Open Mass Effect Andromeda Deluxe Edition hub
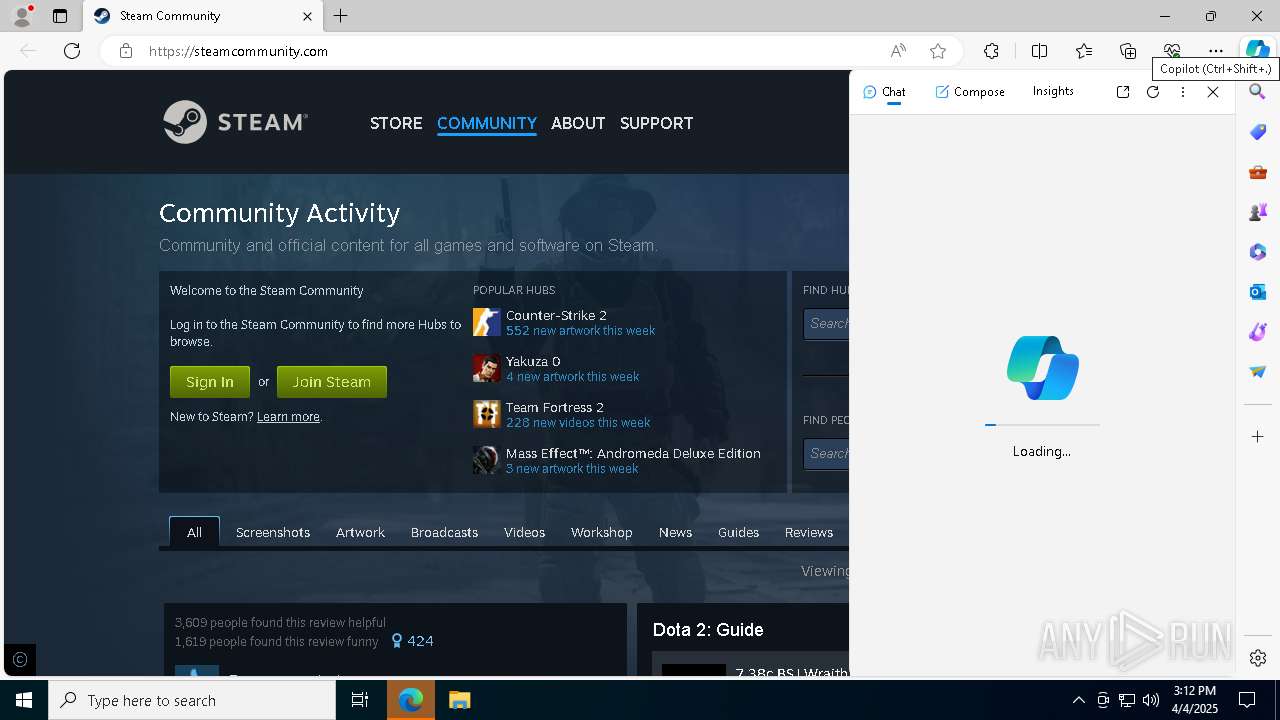The image size is (1280, 720). tap(633, 453)
